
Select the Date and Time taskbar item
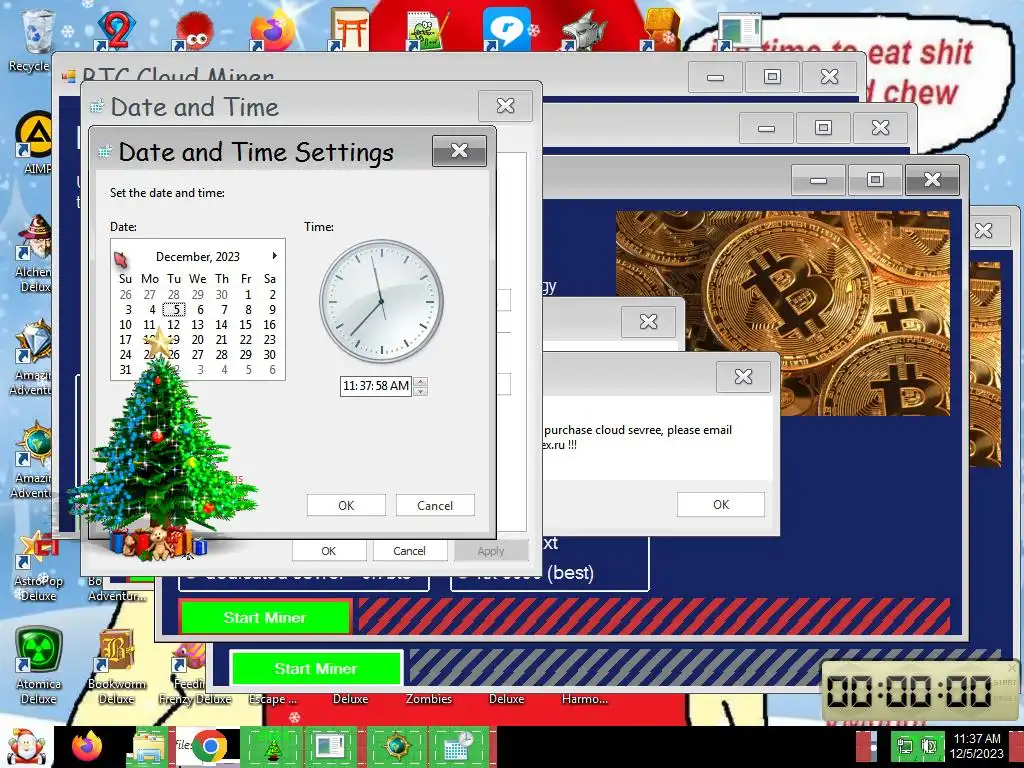459,747
